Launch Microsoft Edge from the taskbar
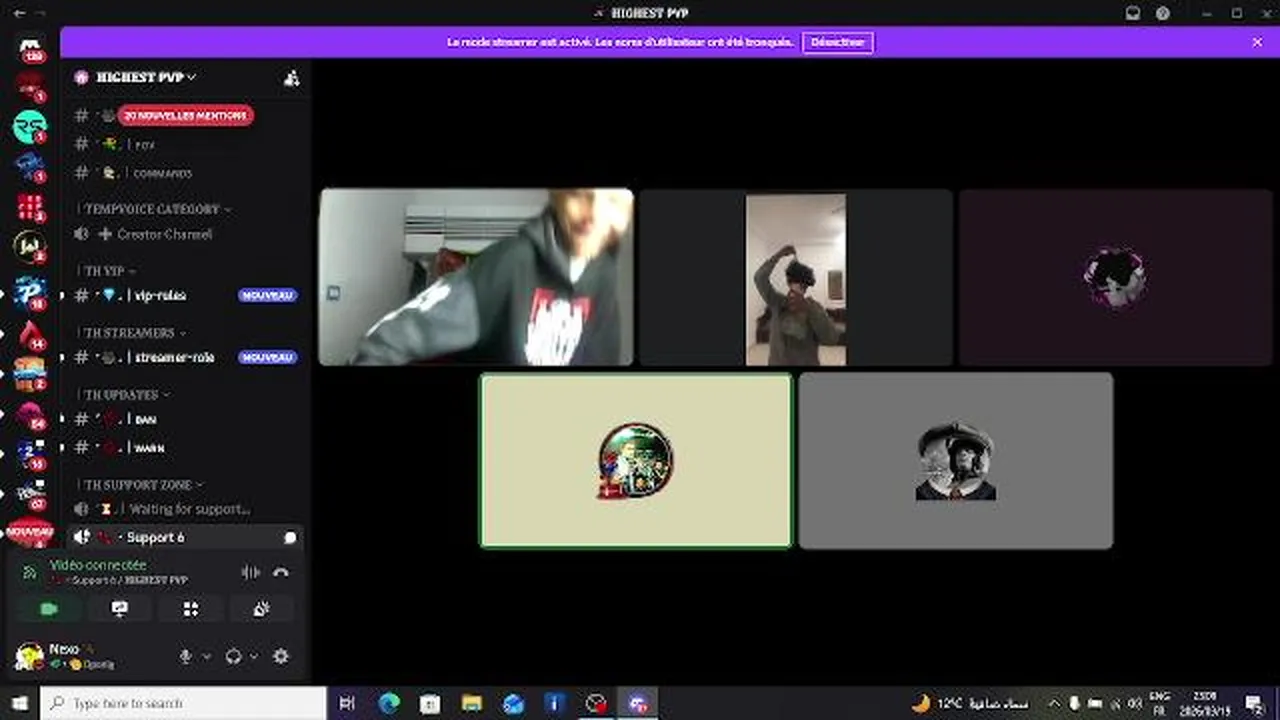 click(x=389, y=703)
